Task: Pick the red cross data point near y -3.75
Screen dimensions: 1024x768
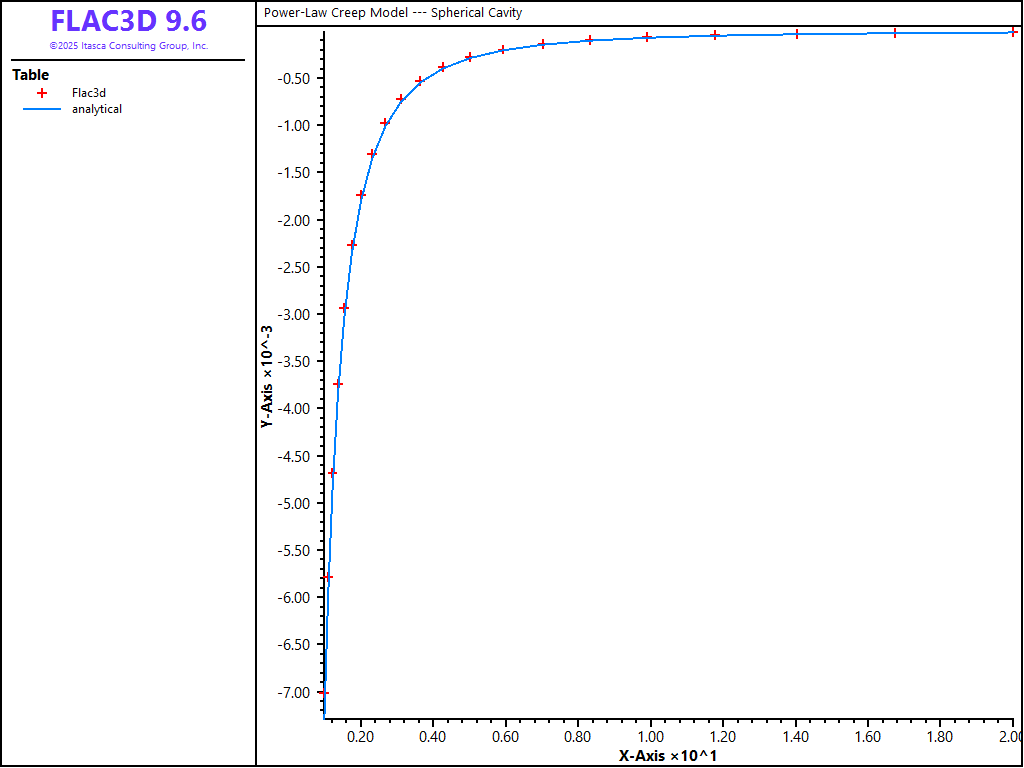Action: pyautogui.click(x=338, y=384)
